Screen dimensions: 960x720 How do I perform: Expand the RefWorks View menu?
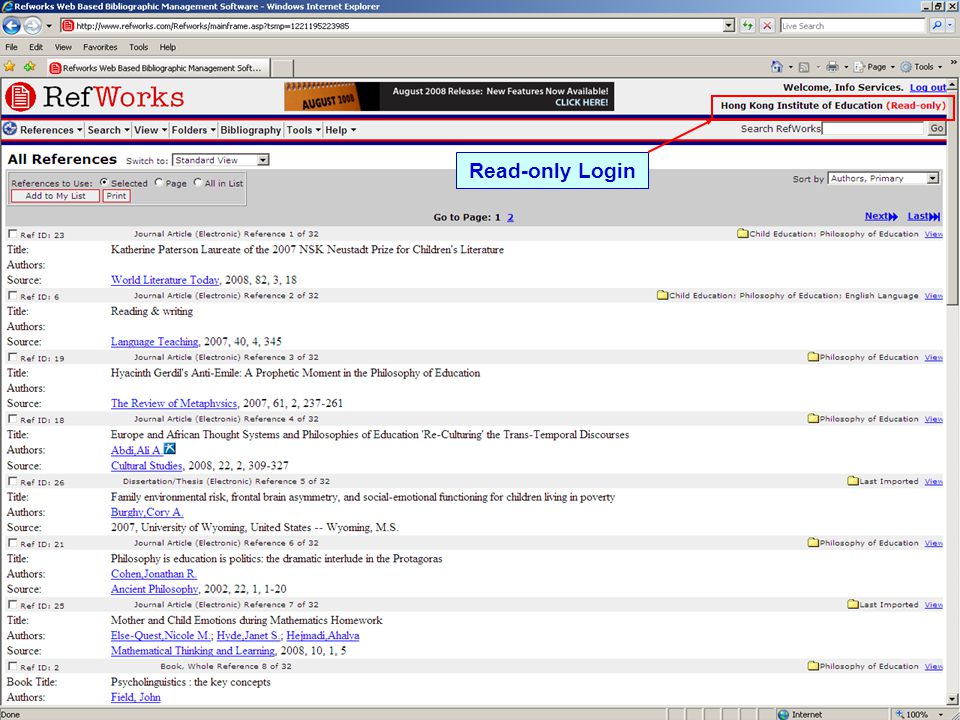151,130
